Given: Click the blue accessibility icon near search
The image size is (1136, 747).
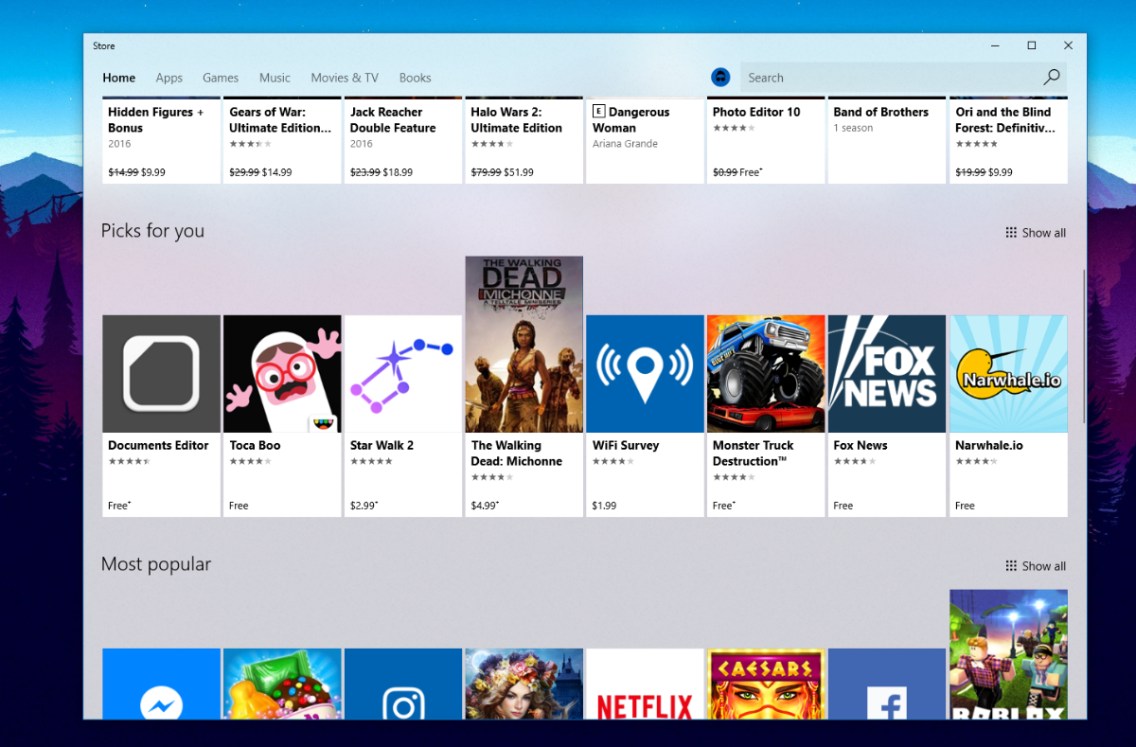Looking at the screenshot, I should (720, 77).
